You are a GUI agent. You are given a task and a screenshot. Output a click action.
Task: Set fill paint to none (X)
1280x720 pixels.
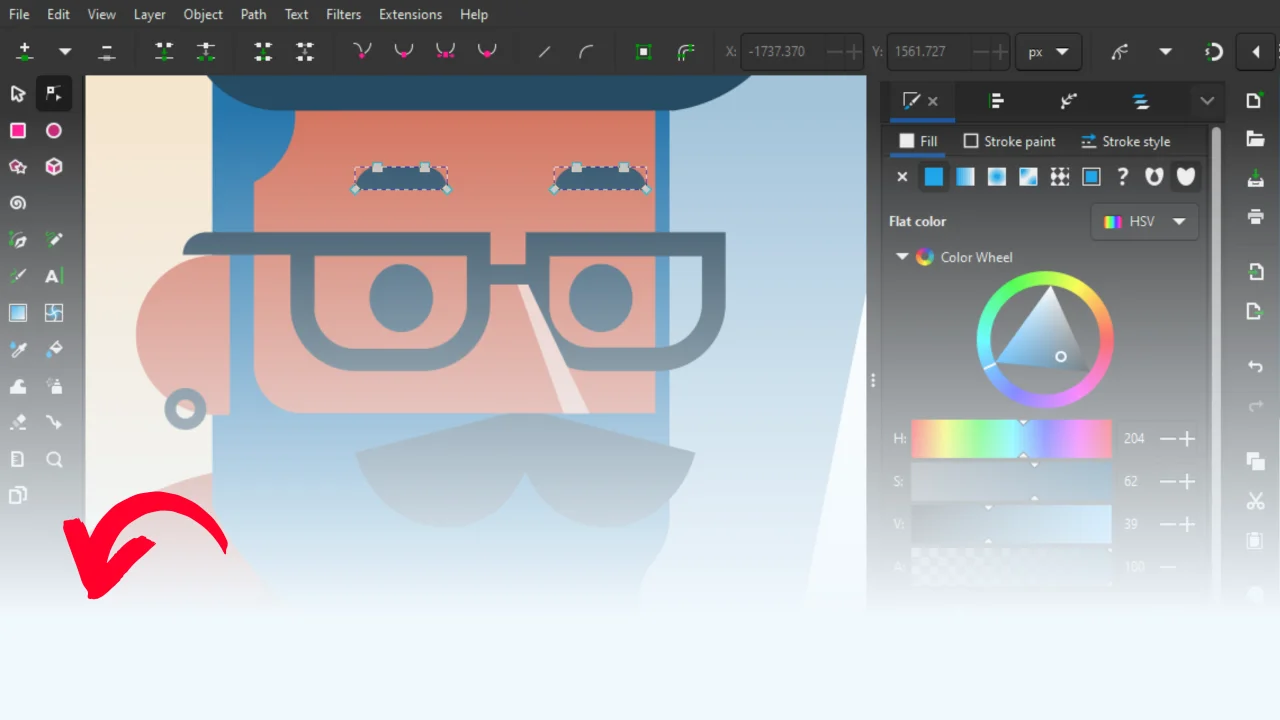[x=902, y=177]
